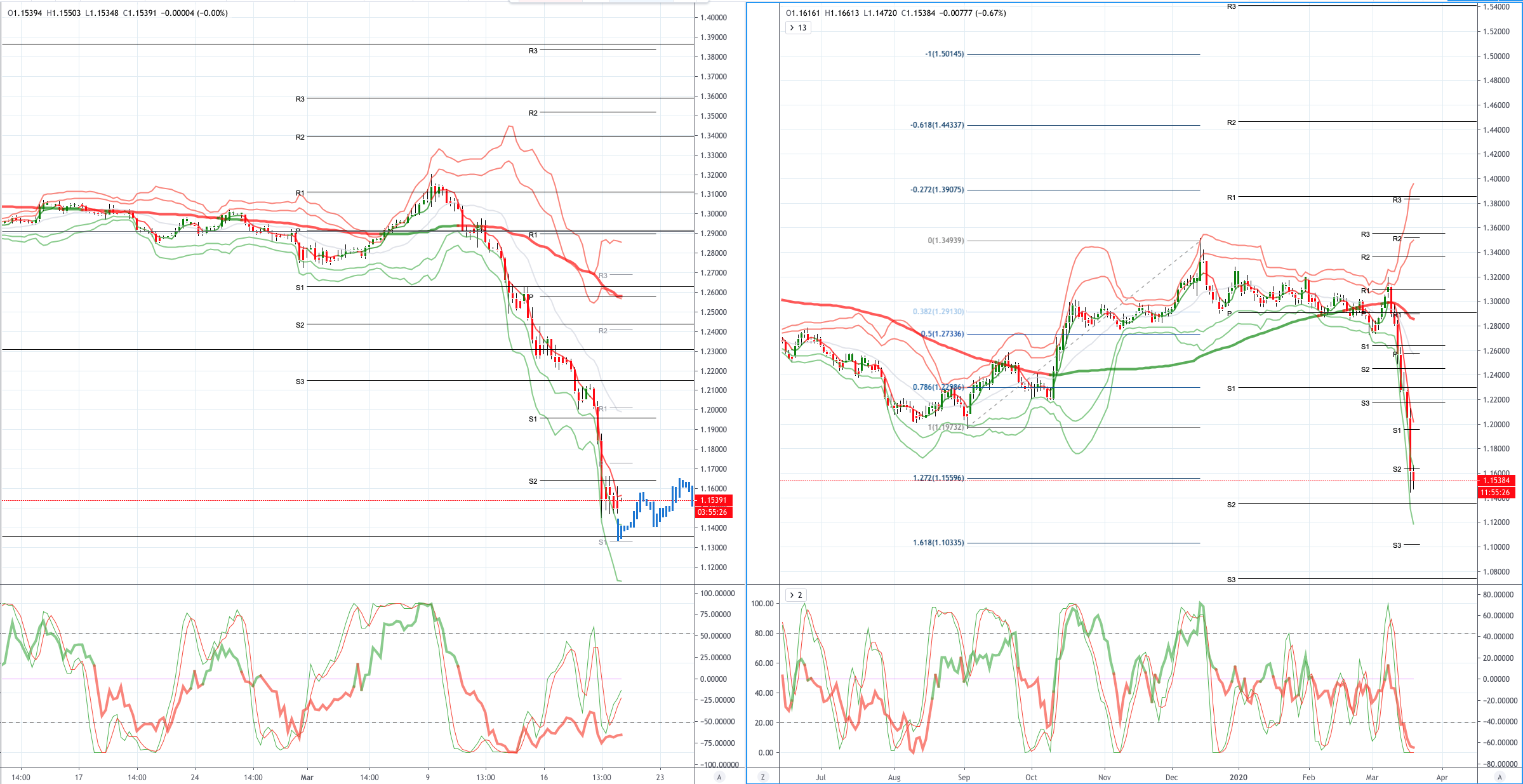The width and height of the screenshot is (1523, 784).
Task: Select the 0.5 (1.27336) Fibonacci level label
Action: 942,334
